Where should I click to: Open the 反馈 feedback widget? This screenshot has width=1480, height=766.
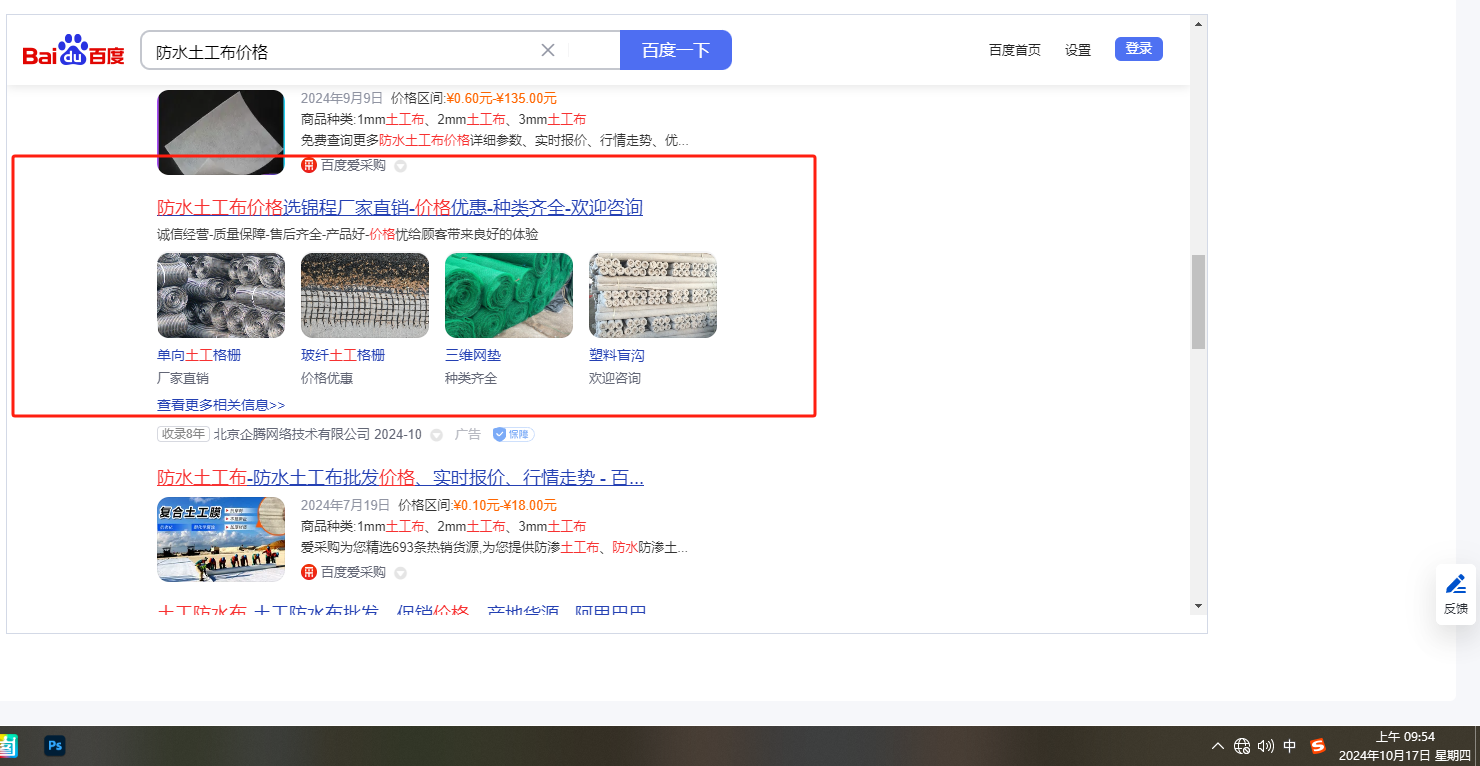pyautogui.click(x=1456, y=595)
